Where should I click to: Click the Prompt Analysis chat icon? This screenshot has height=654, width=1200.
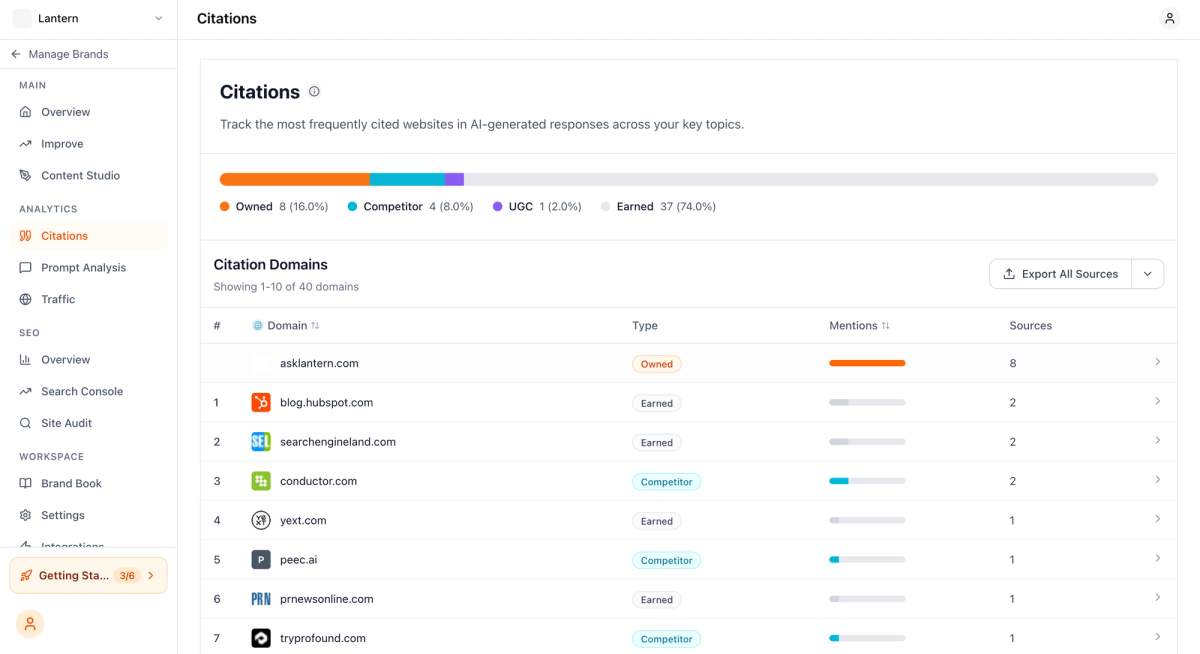tap(26, 268)
